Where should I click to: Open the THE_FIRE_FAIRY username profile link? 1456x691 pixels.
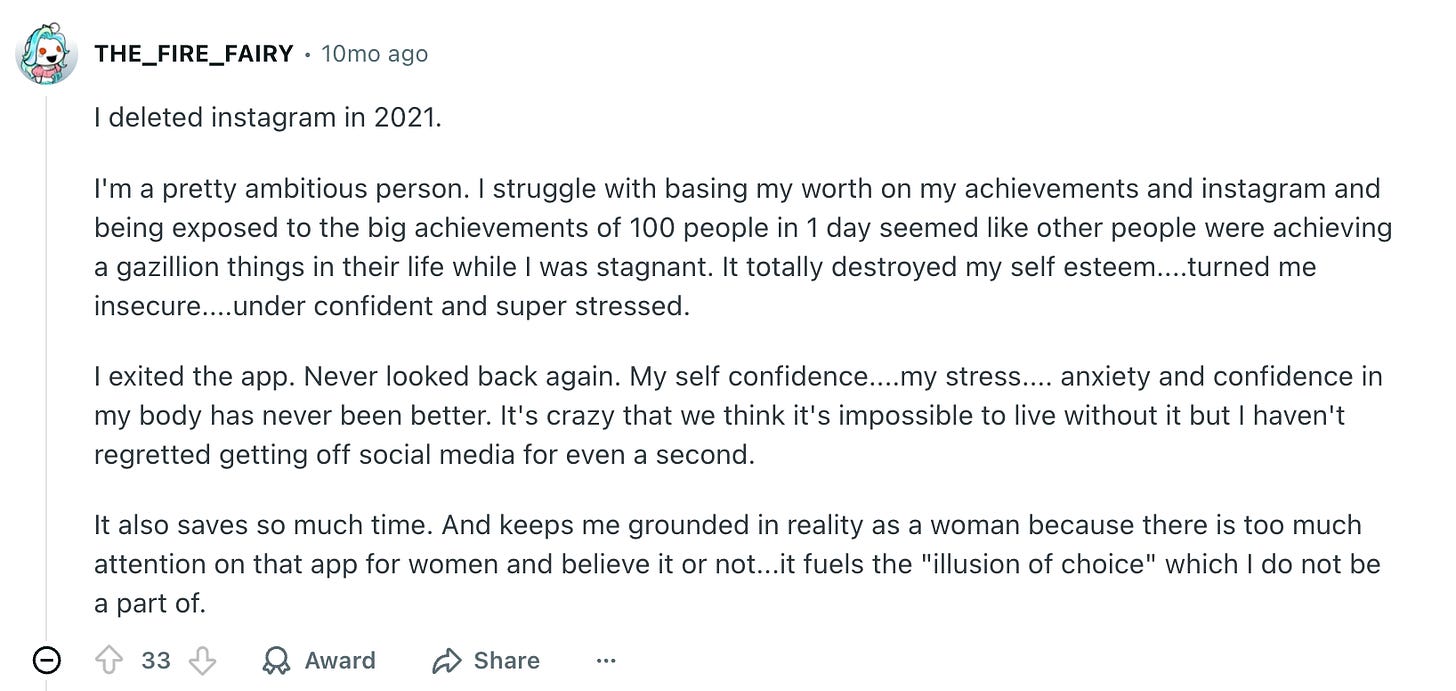[193, 54]
